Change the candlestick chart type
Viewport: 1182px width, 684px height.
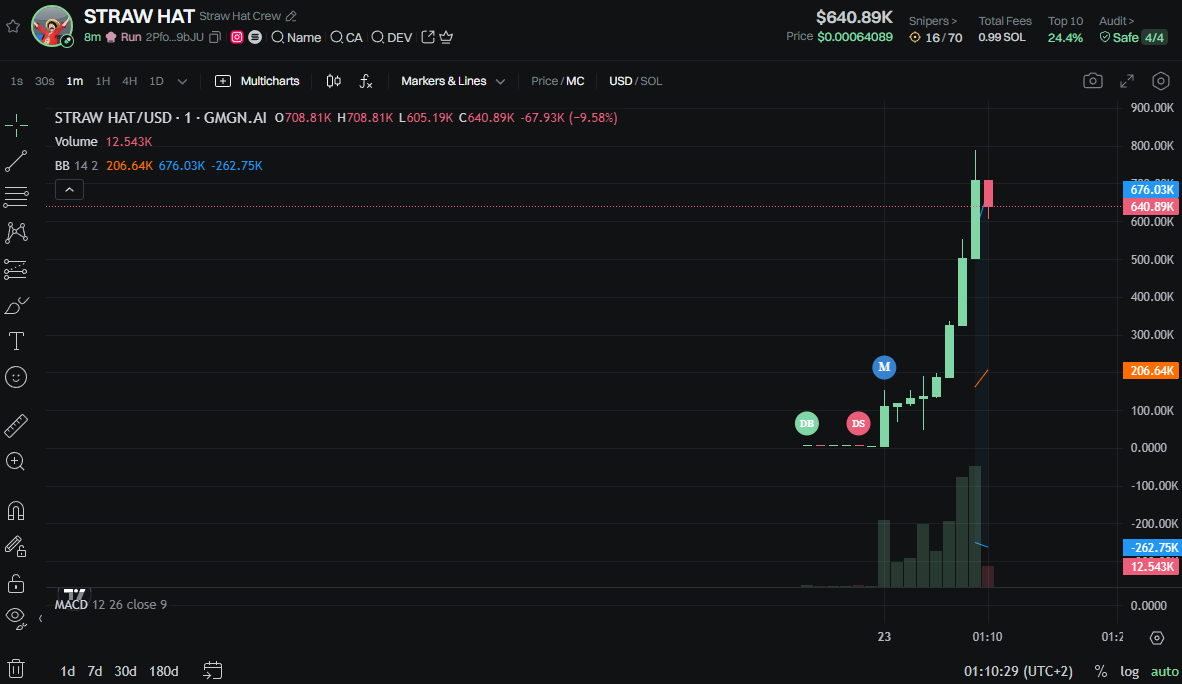(x=333, y=81)
